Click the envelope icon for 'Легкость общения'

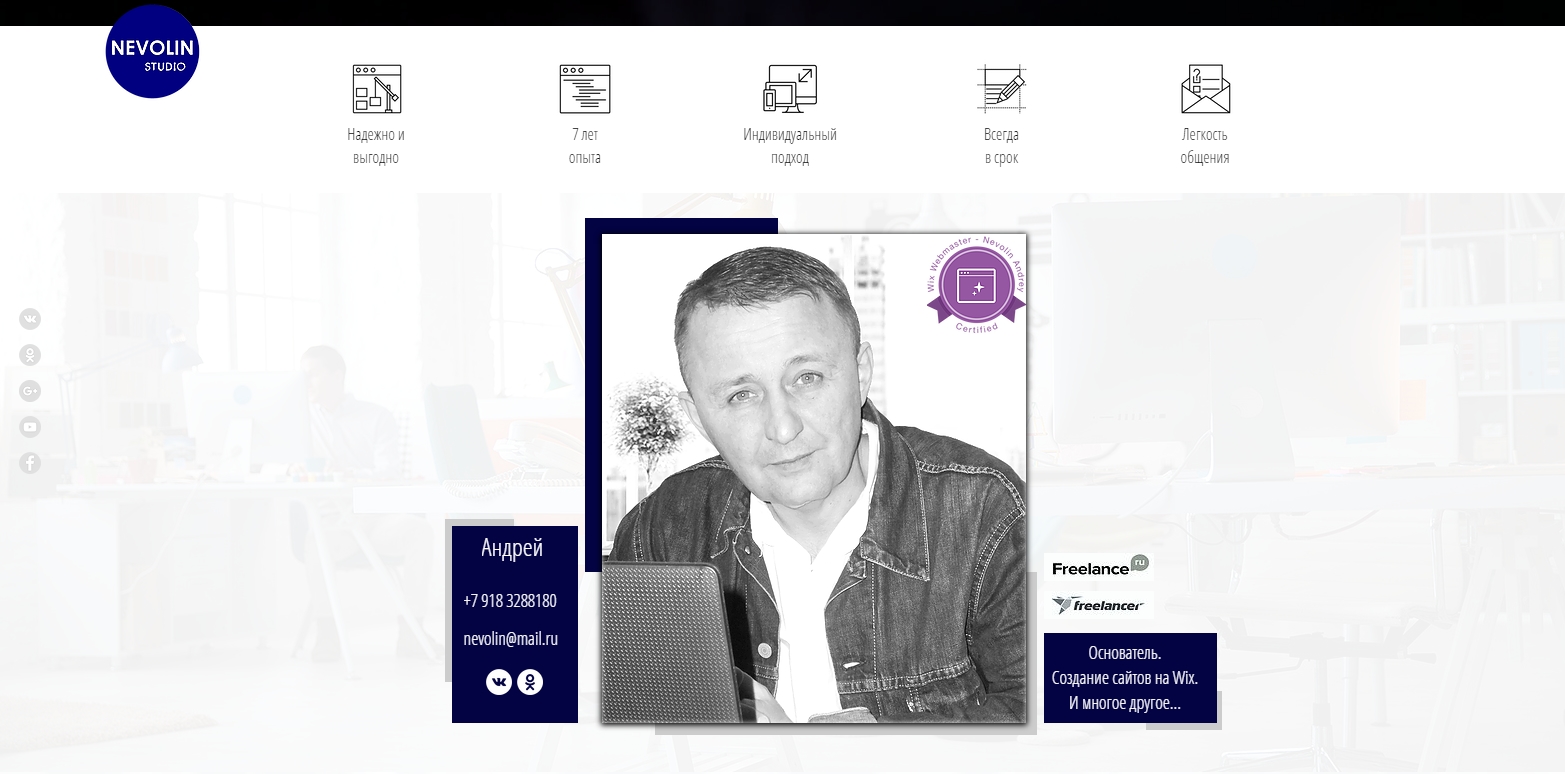(x=1205, y=89)
